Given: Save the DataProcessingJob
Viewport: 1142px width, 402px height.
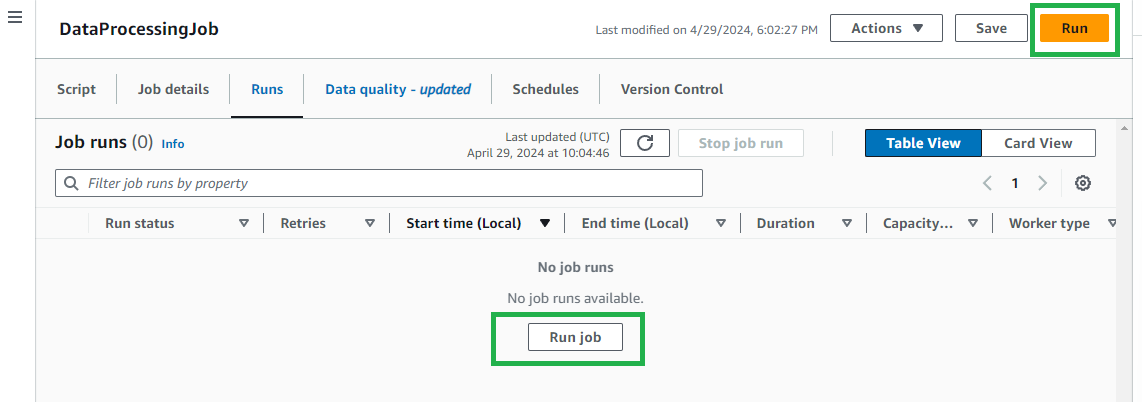Looking at the screenshot, I should 991,28.
